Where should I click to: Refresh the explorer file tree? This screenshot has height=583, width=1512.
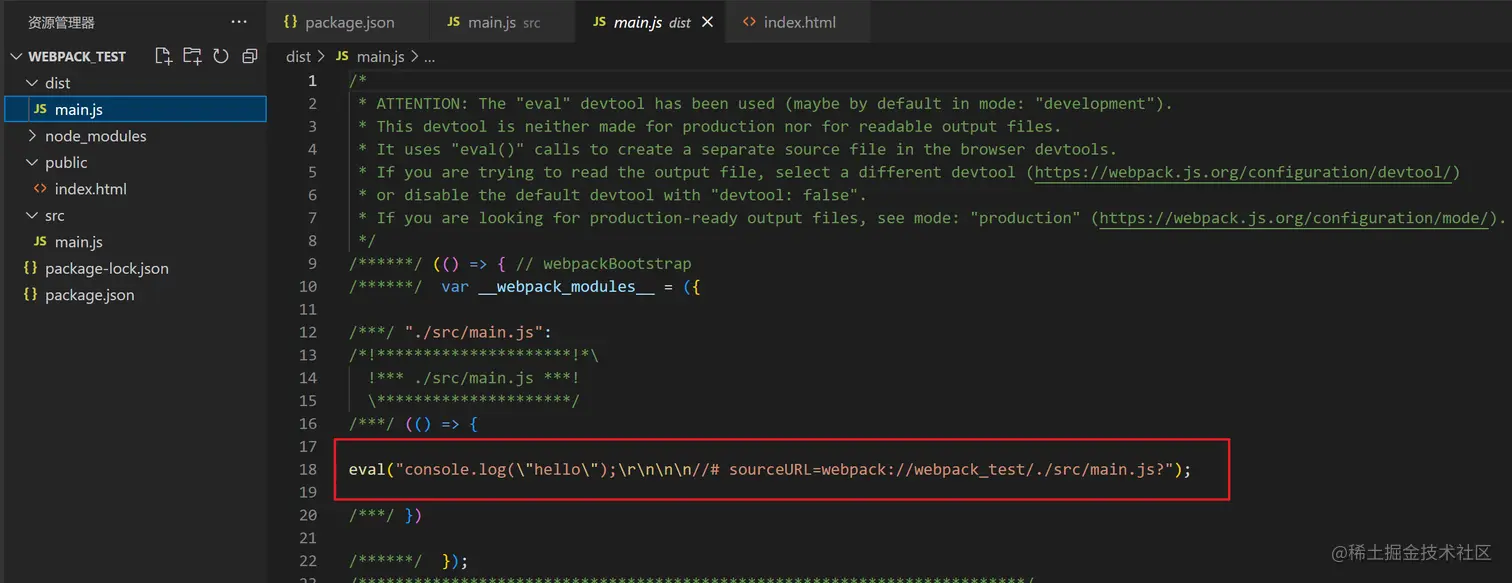(221, 56)
